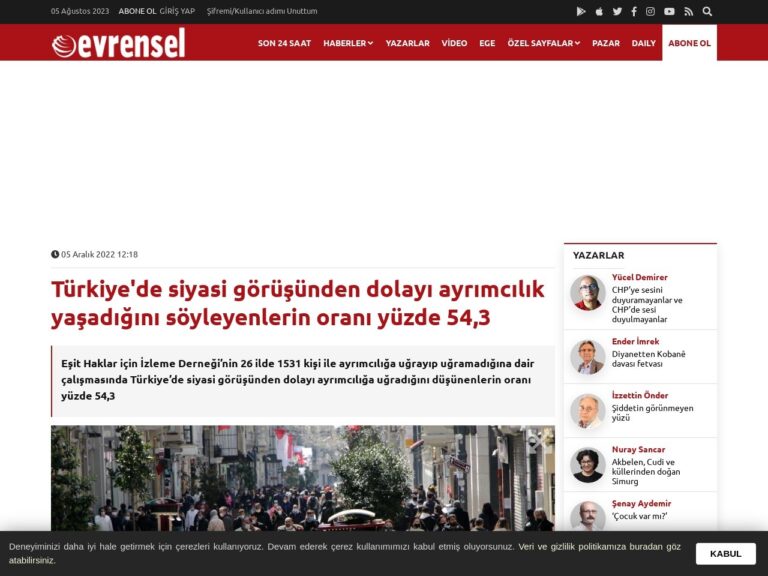
Task: Click the RSS feed icon
Action: [688, 12]
